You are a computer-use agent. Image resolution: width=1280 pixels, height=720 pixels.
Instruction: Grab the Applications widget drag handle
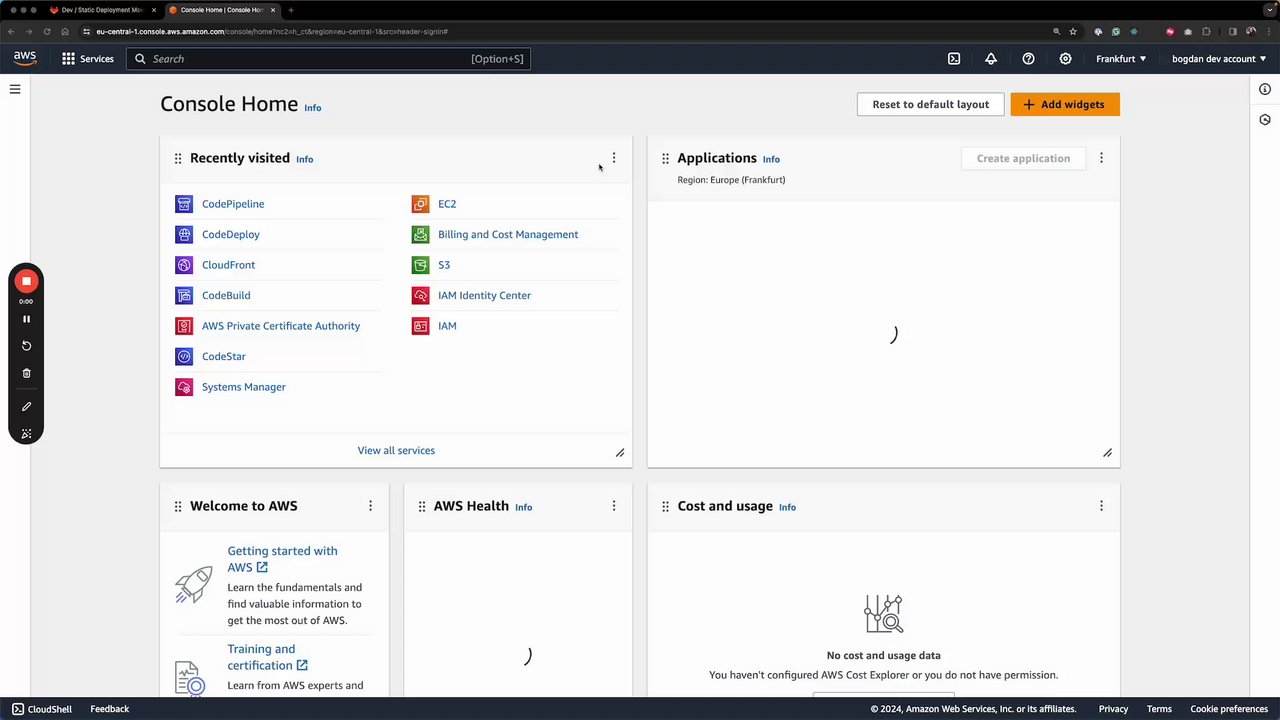[665, 158]
